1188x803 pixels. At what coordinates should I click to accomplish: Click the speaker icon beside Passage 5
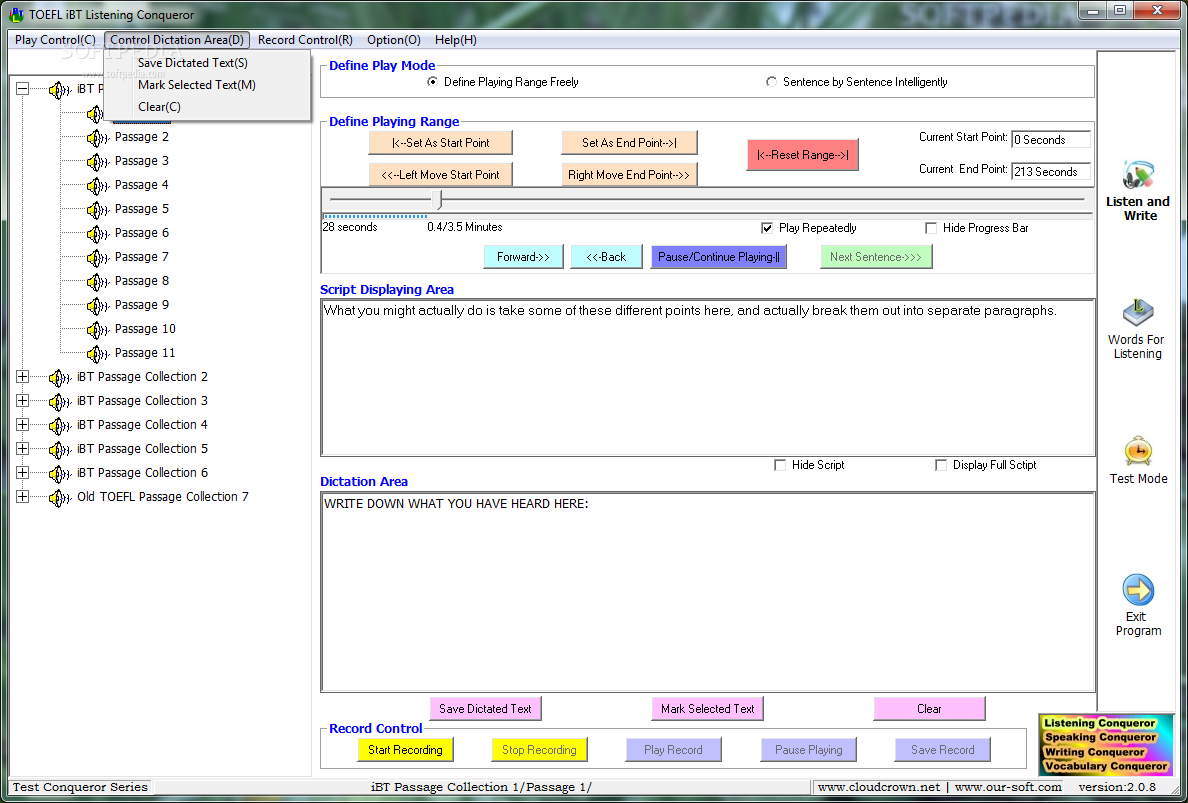(x=98, y=209)
